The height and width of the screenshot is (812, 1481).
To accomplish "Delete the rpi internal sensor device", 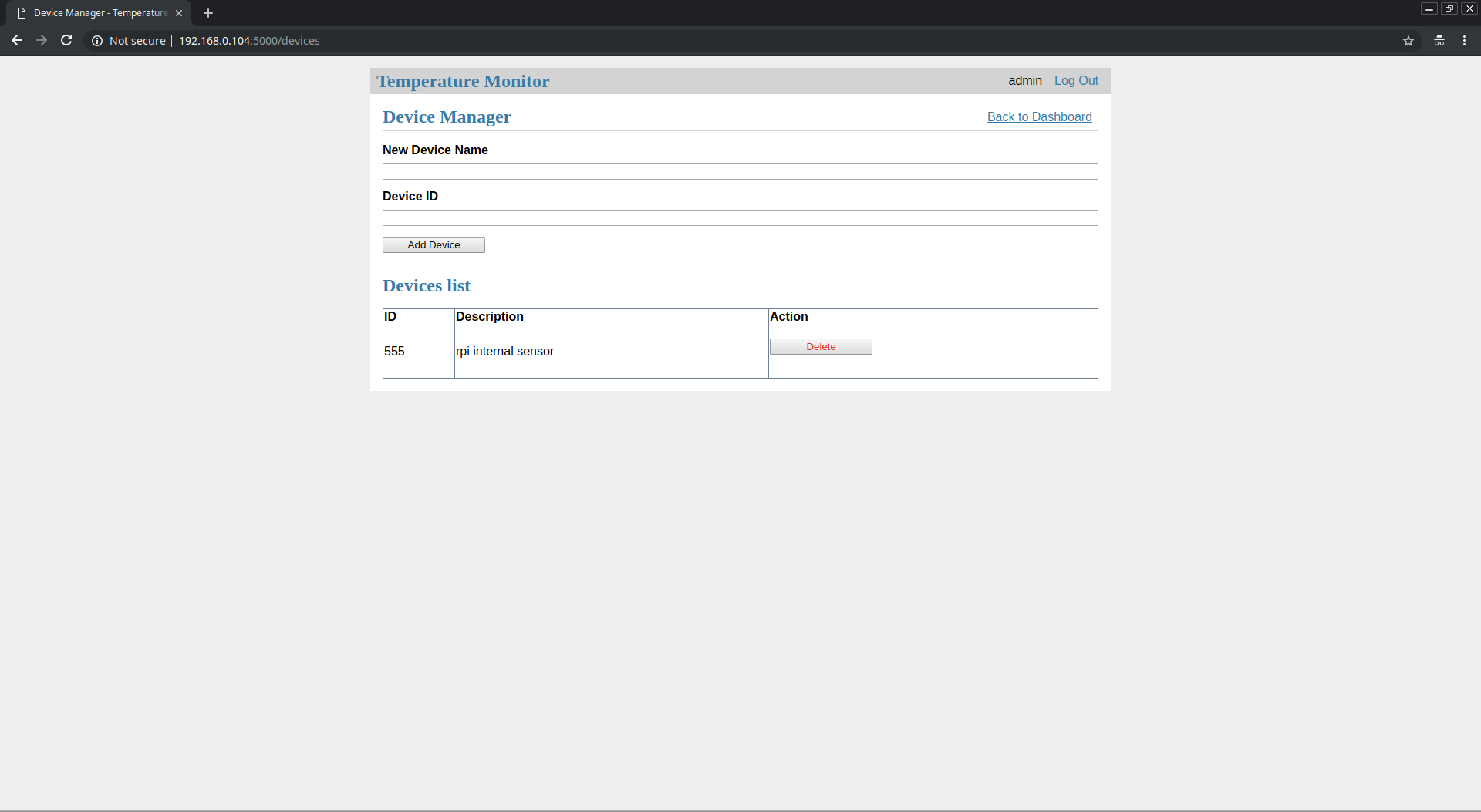I will (x=821, y=346).
